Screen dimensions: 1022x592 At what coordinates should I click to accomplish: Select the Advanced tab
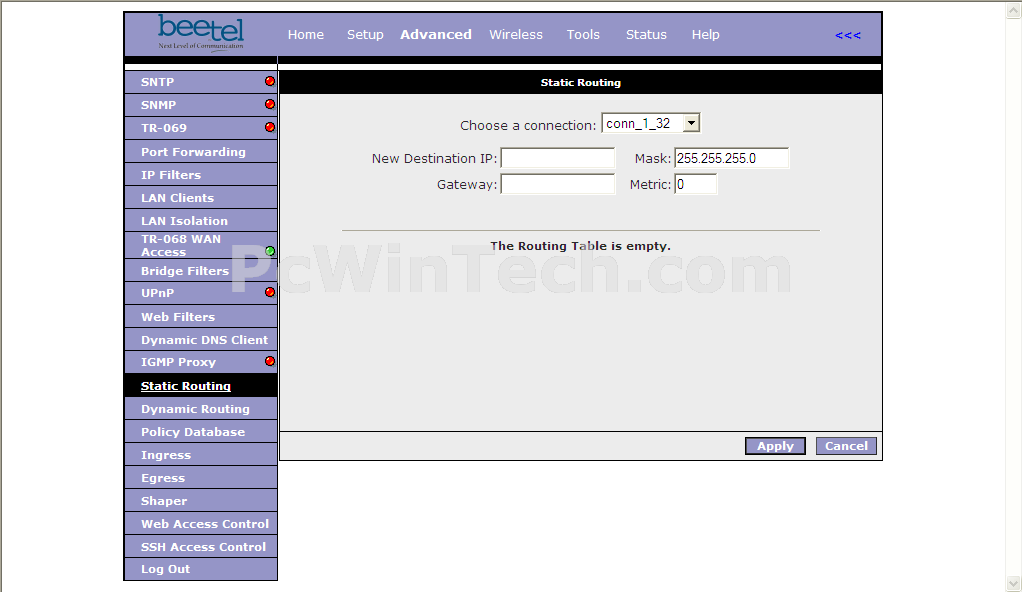(436, 35)
